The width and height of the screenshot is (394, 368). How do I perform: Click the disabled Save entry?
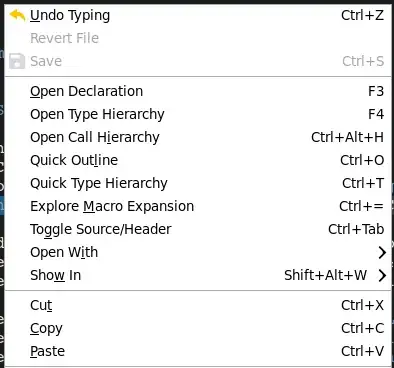[198, 61]
